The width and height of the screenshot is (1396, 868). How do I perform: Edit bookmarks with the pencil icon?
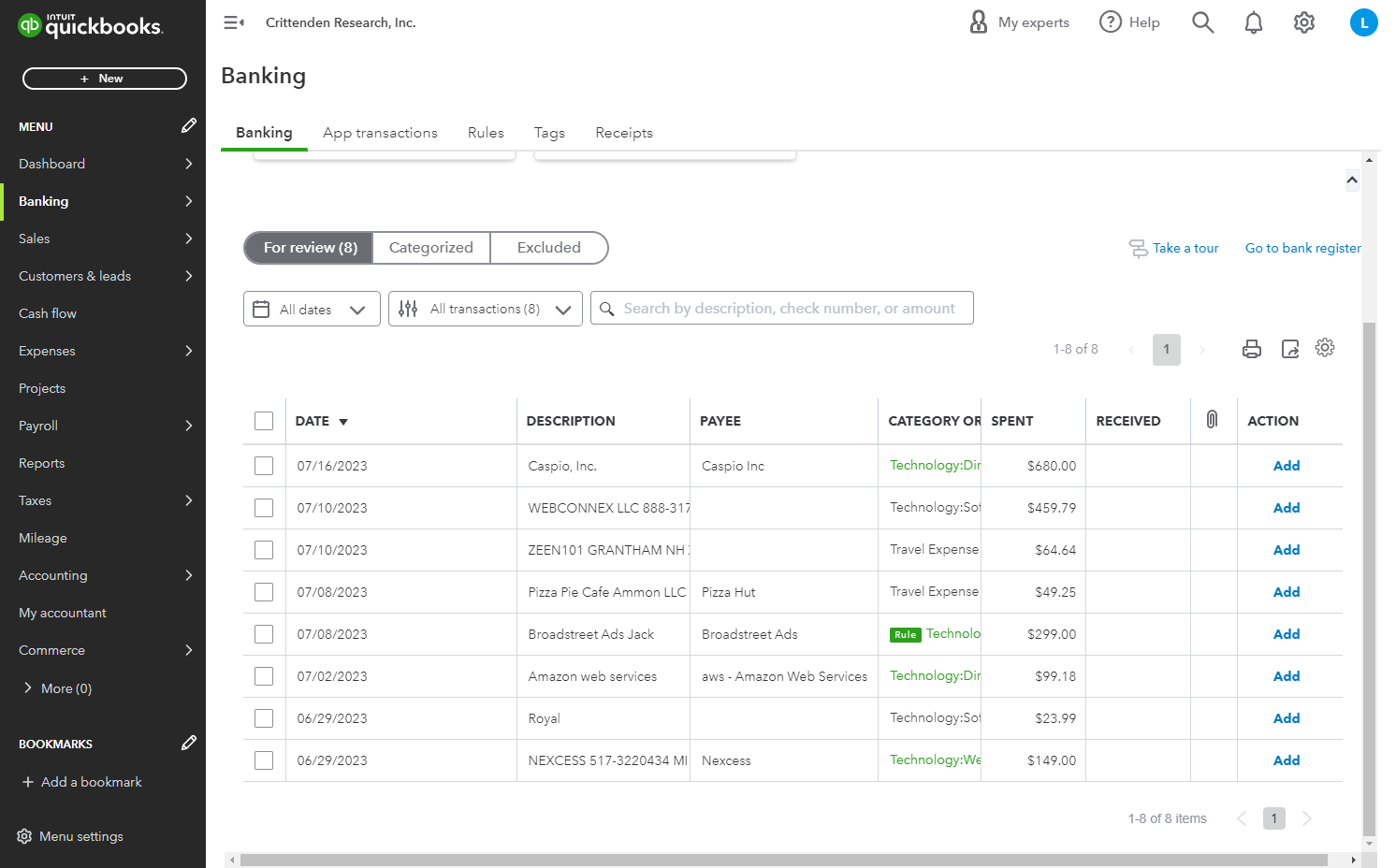point(189,743)
